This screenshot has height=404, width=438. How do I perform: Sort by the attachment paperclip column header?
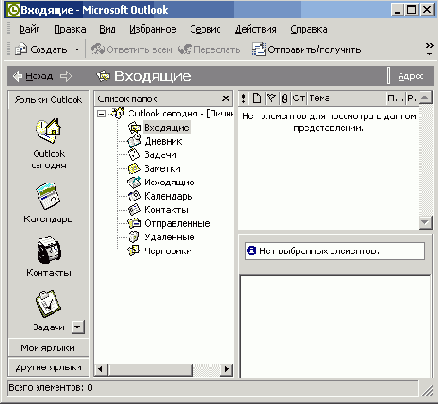pyautogui.click(x=284, y=98)
